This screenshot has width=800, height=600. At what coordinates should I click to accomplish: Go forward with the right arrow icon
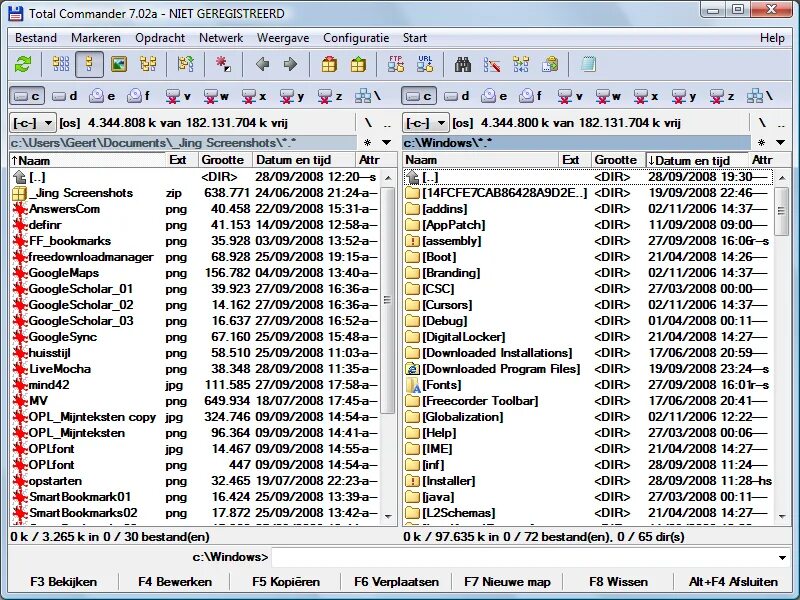290,64
